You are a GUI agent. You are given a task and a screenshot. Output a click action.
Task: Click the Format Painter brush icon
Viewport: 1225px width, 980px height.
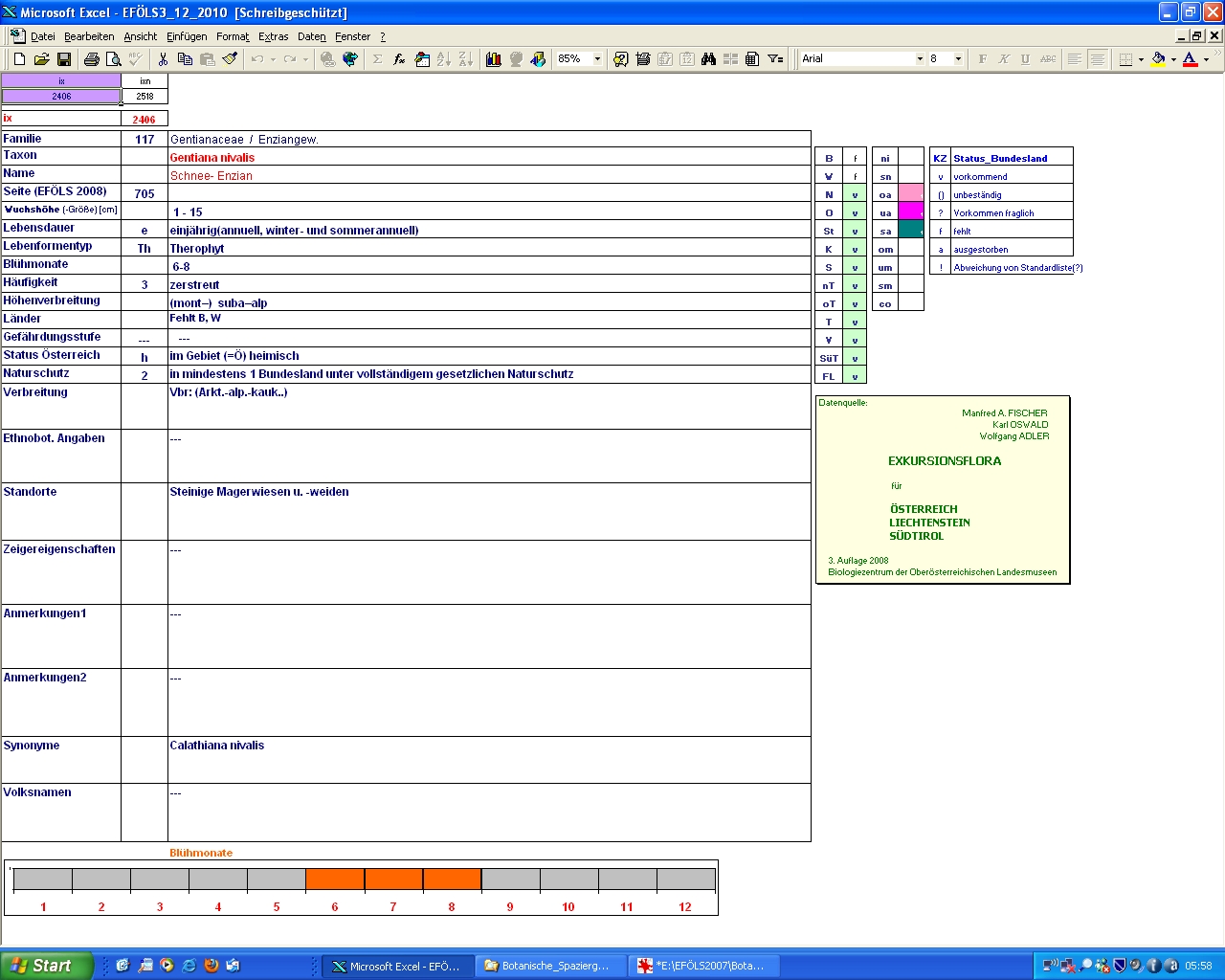(x=230, y=59)
